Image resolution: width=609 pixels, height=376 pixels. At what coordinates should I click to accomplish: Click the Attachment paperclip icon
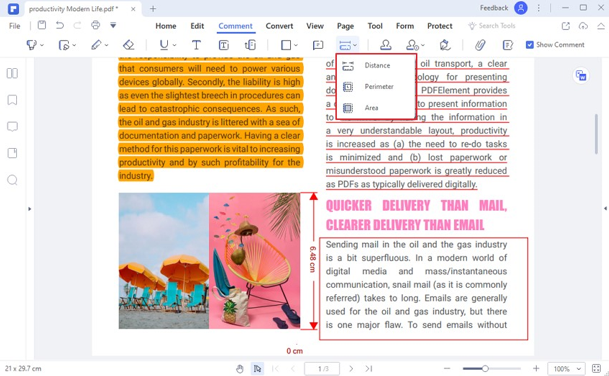(x=480, y=45)
